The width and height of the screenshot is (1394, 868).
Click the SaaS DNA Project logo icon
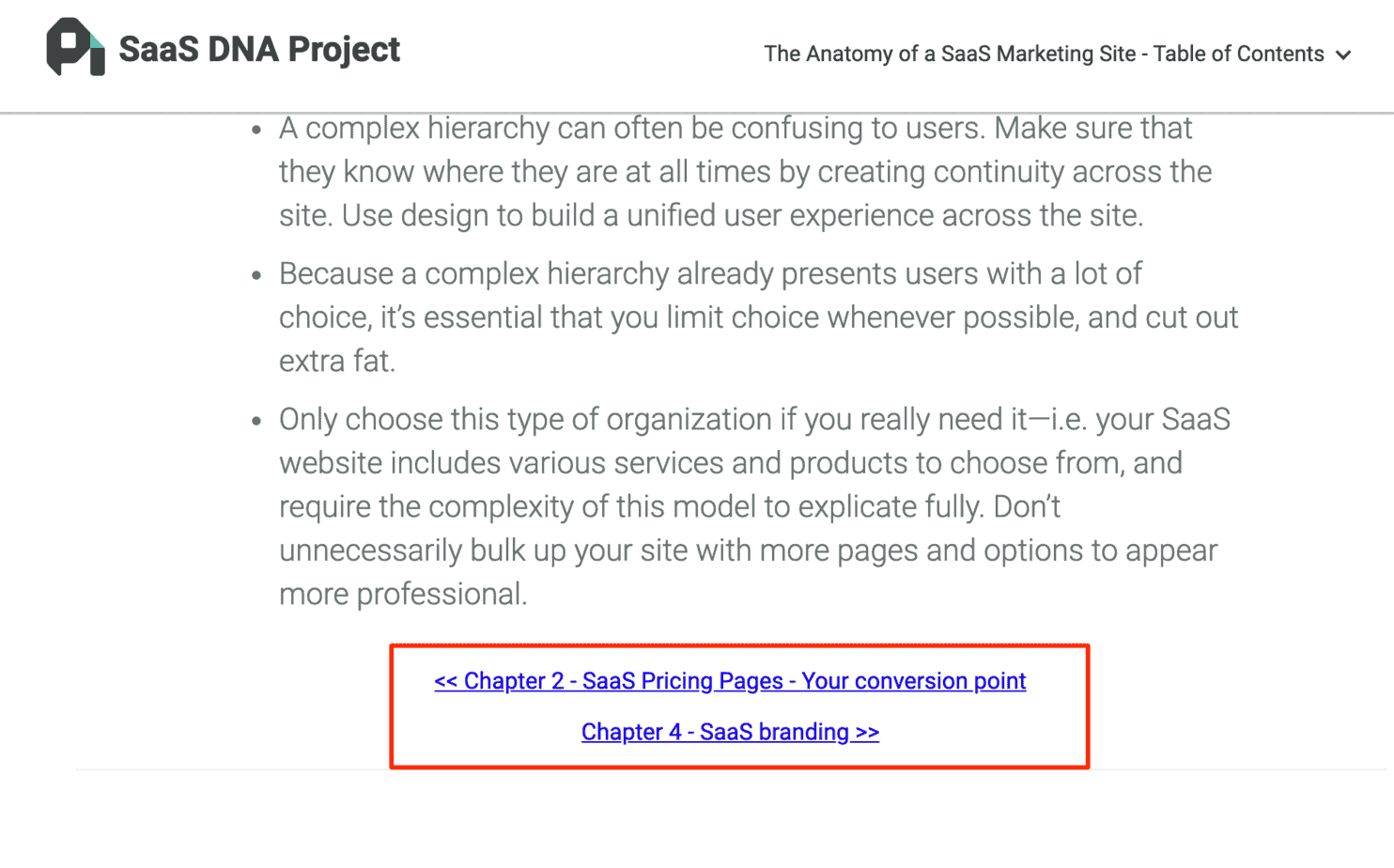click(75, 48)
